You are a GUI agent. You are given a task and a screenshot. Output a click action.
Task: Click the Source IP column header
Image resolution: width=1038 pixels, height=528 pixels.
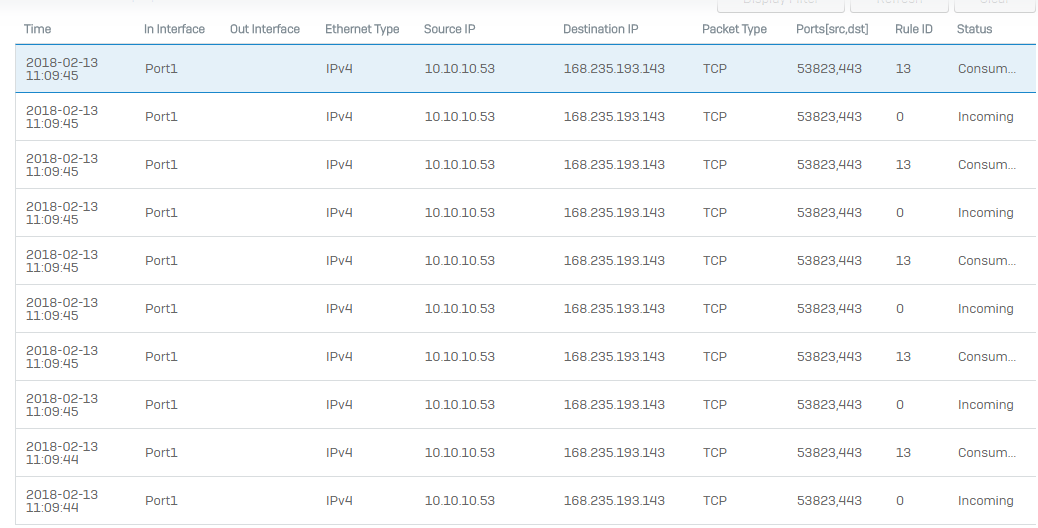449,29
